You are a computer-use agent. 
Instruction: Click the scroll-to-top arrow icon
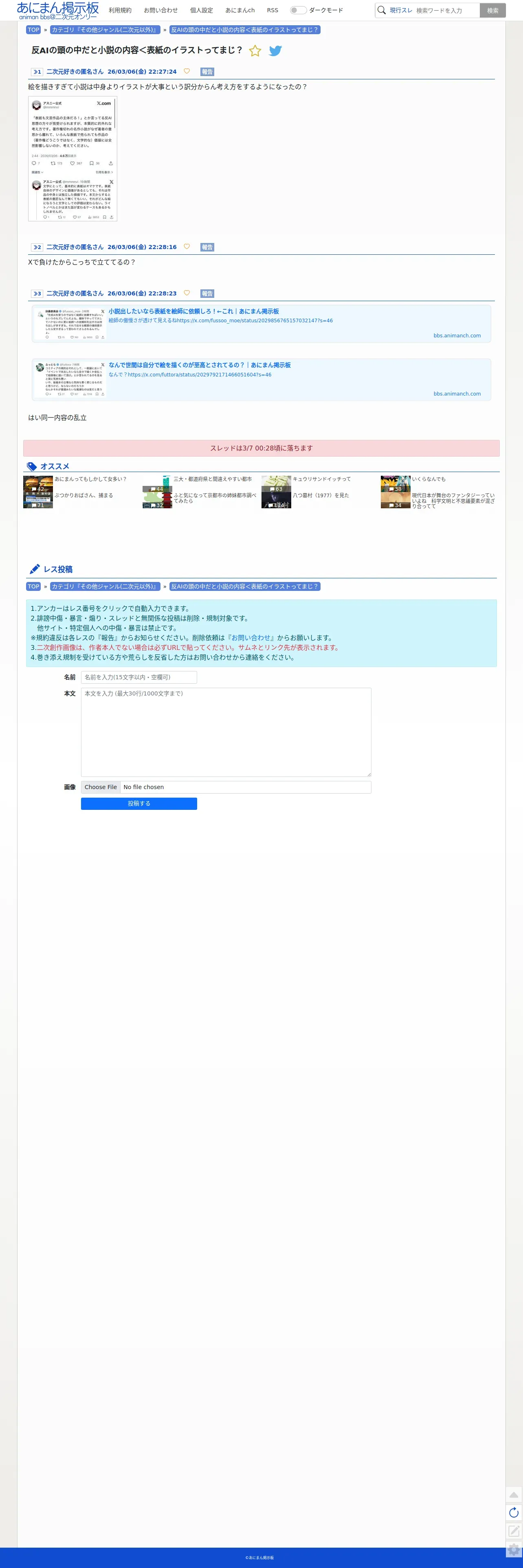tap(514, 1494)
